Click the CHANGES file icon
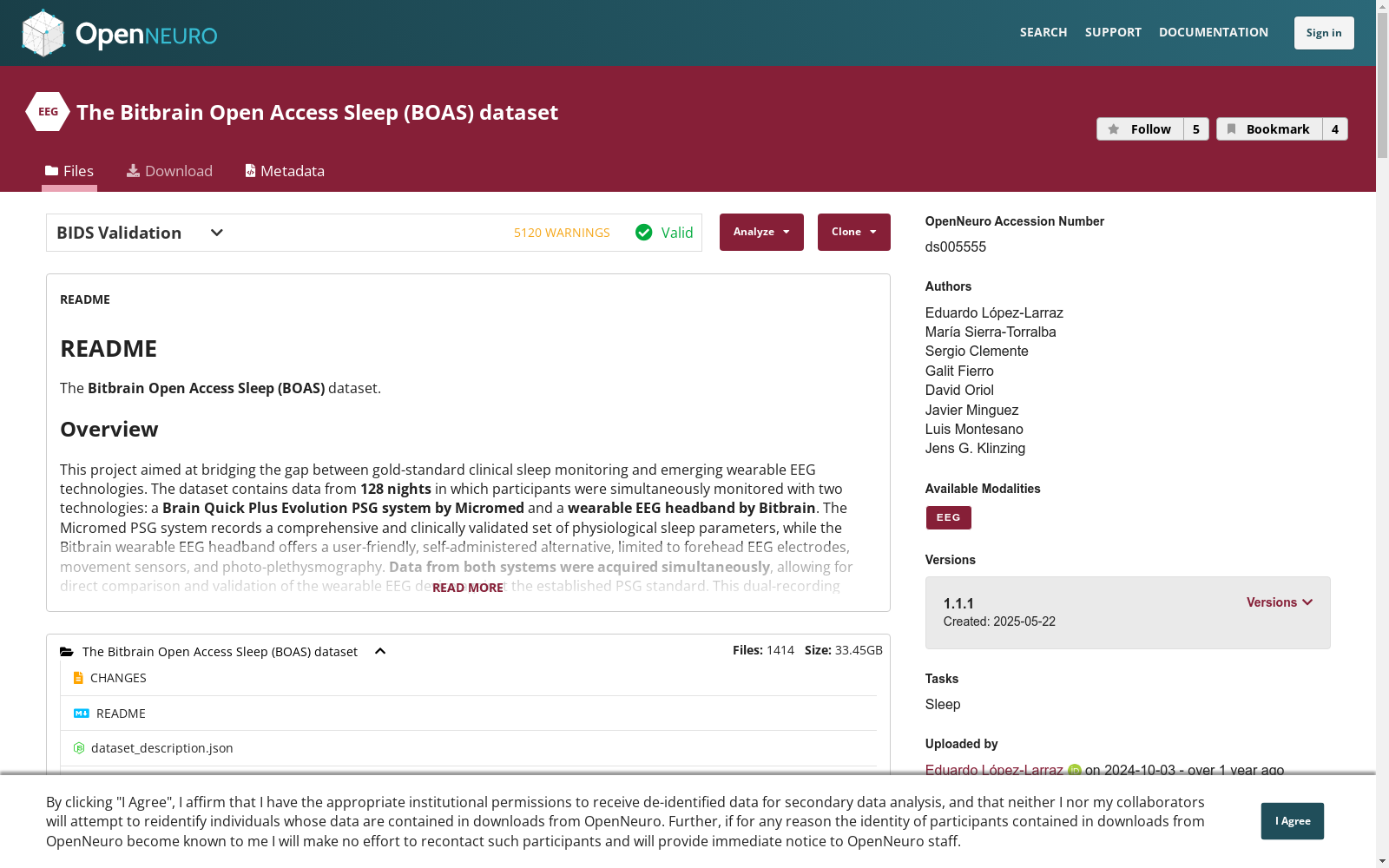Image resolution: width=1389 pixels, height=868 pixels. [x=78, y=678]
